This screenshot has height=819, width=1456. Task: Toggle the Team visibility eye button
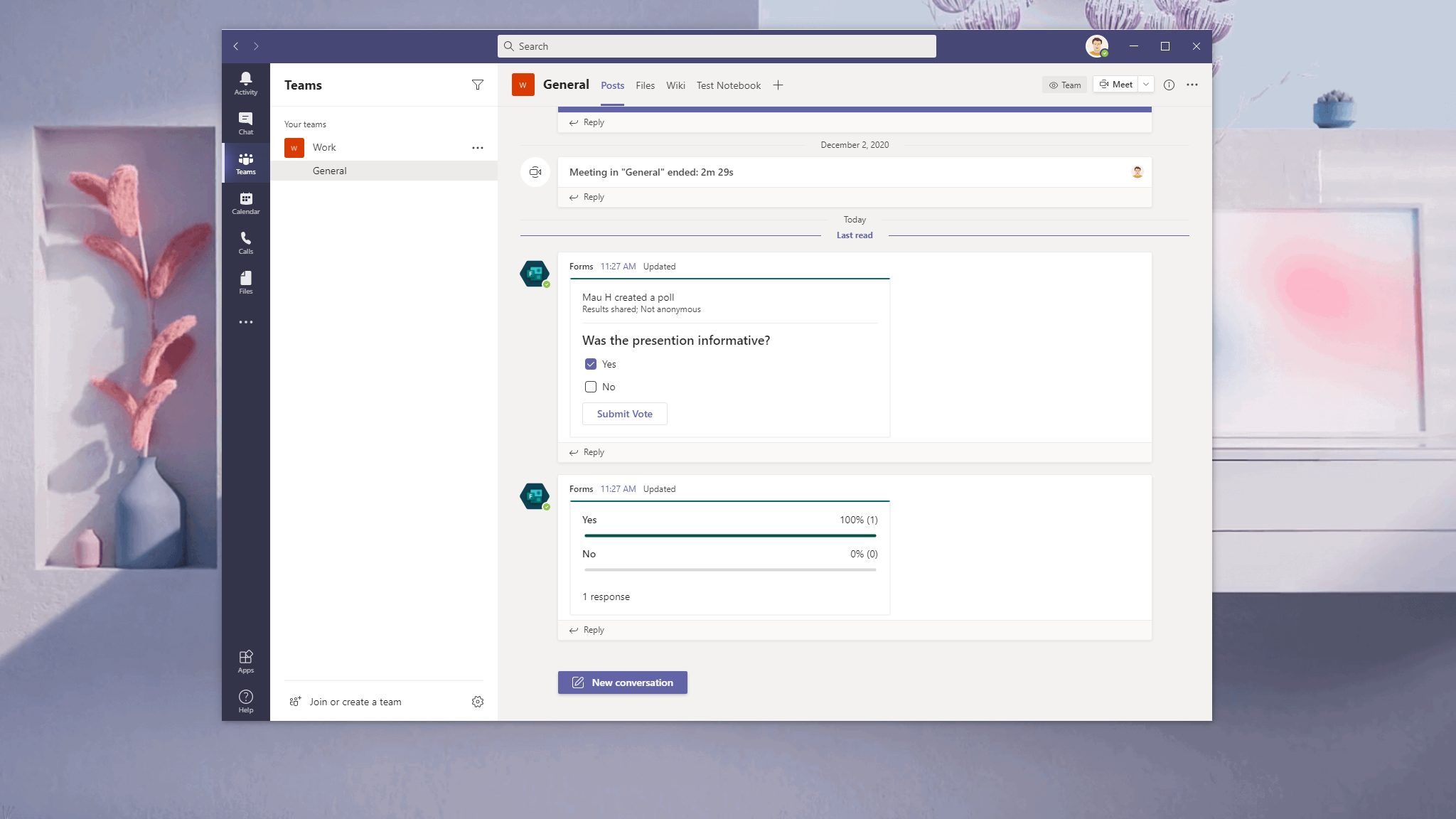pos(1064,85)
